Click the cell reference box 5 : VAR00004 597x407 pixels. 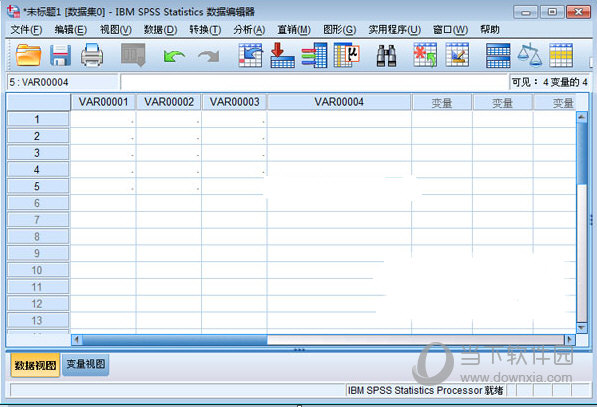(x=62, y=82)
